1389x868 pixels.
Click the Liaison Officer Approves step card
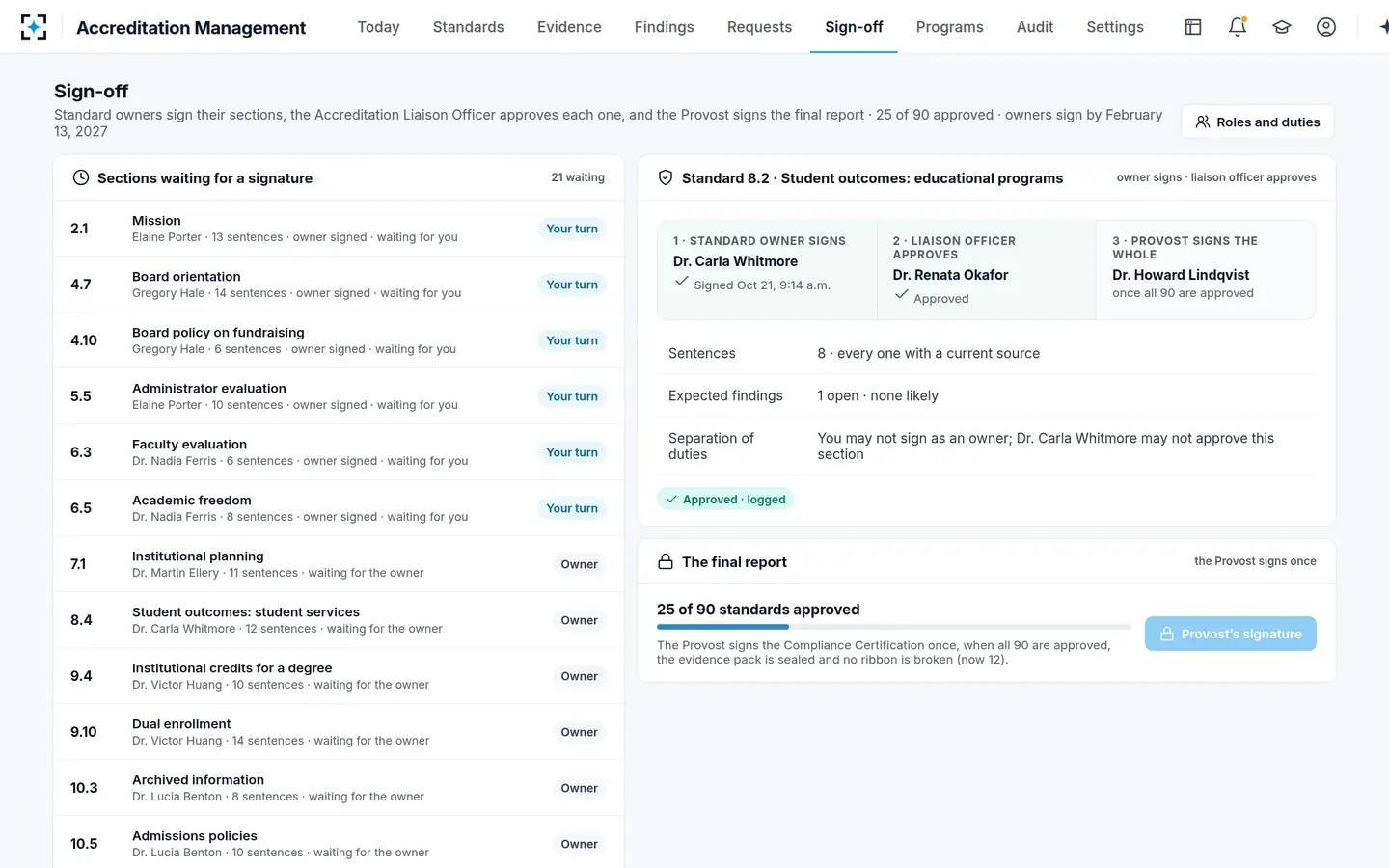tap(987, 270)
